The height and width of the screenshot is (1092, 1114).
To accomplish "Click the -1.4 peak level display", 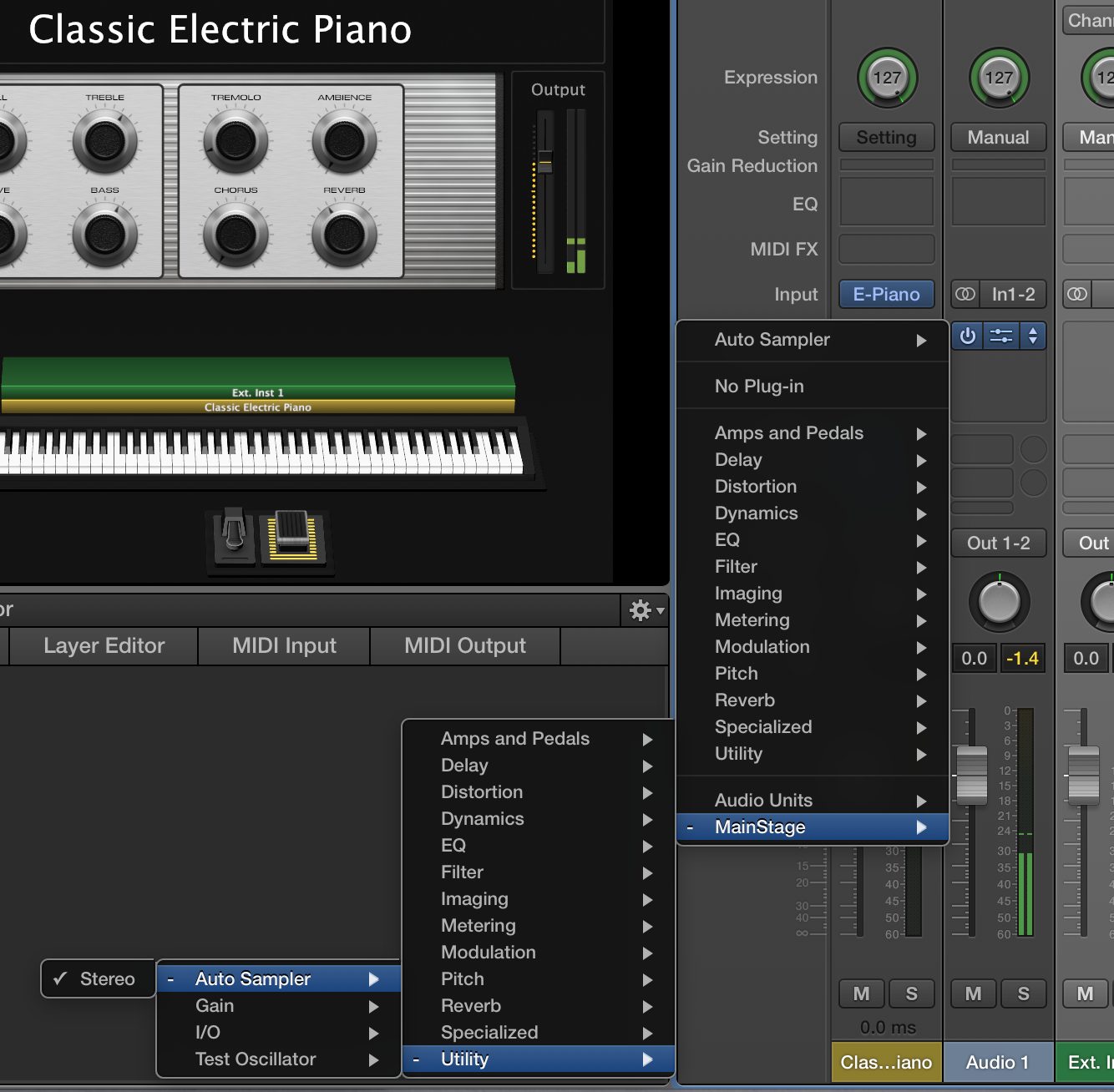I will click(1022, 658).
